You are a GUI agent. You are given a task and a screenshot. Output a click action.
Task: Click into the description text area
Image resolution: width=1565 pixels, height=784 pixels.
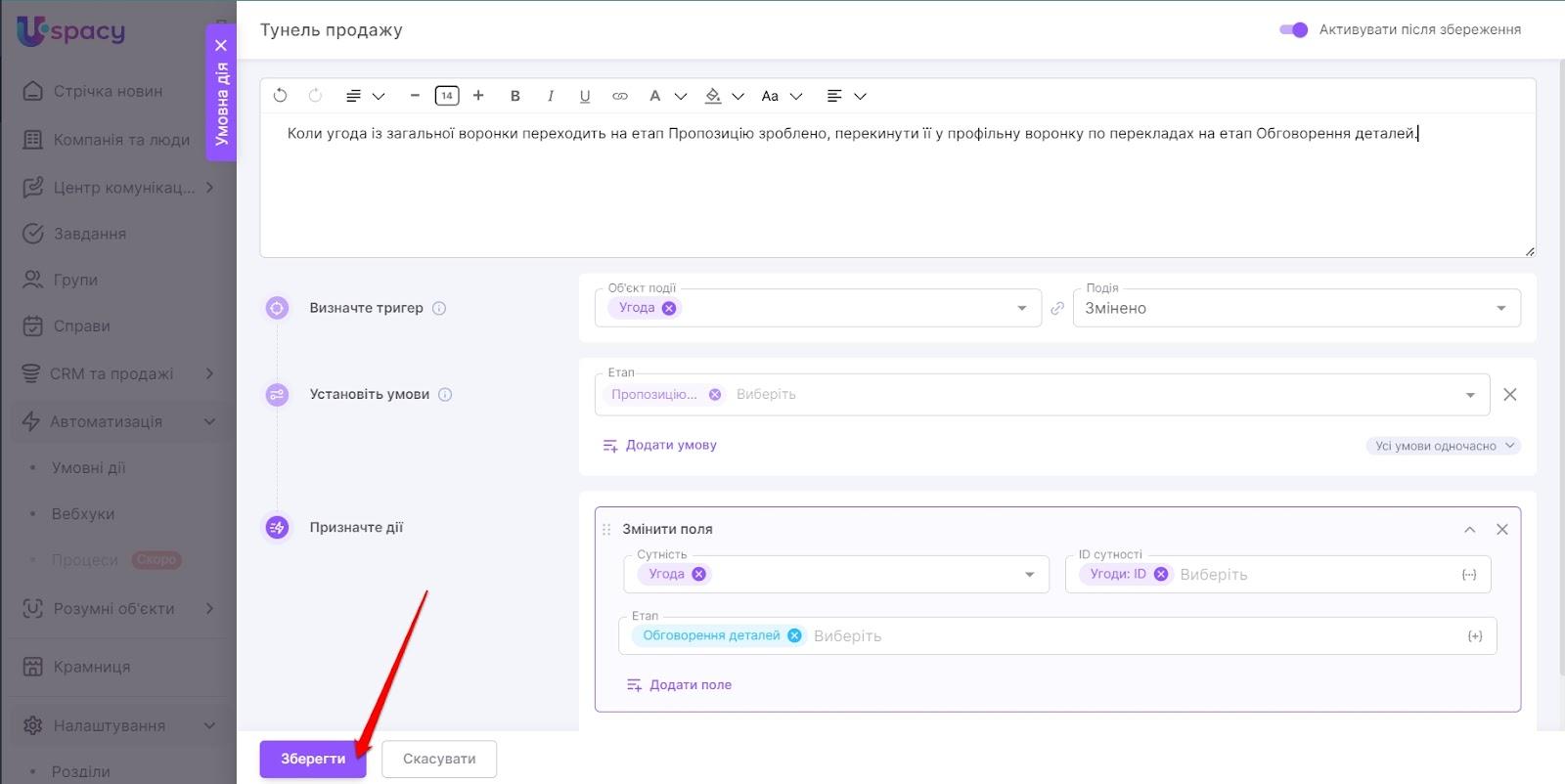896,196
